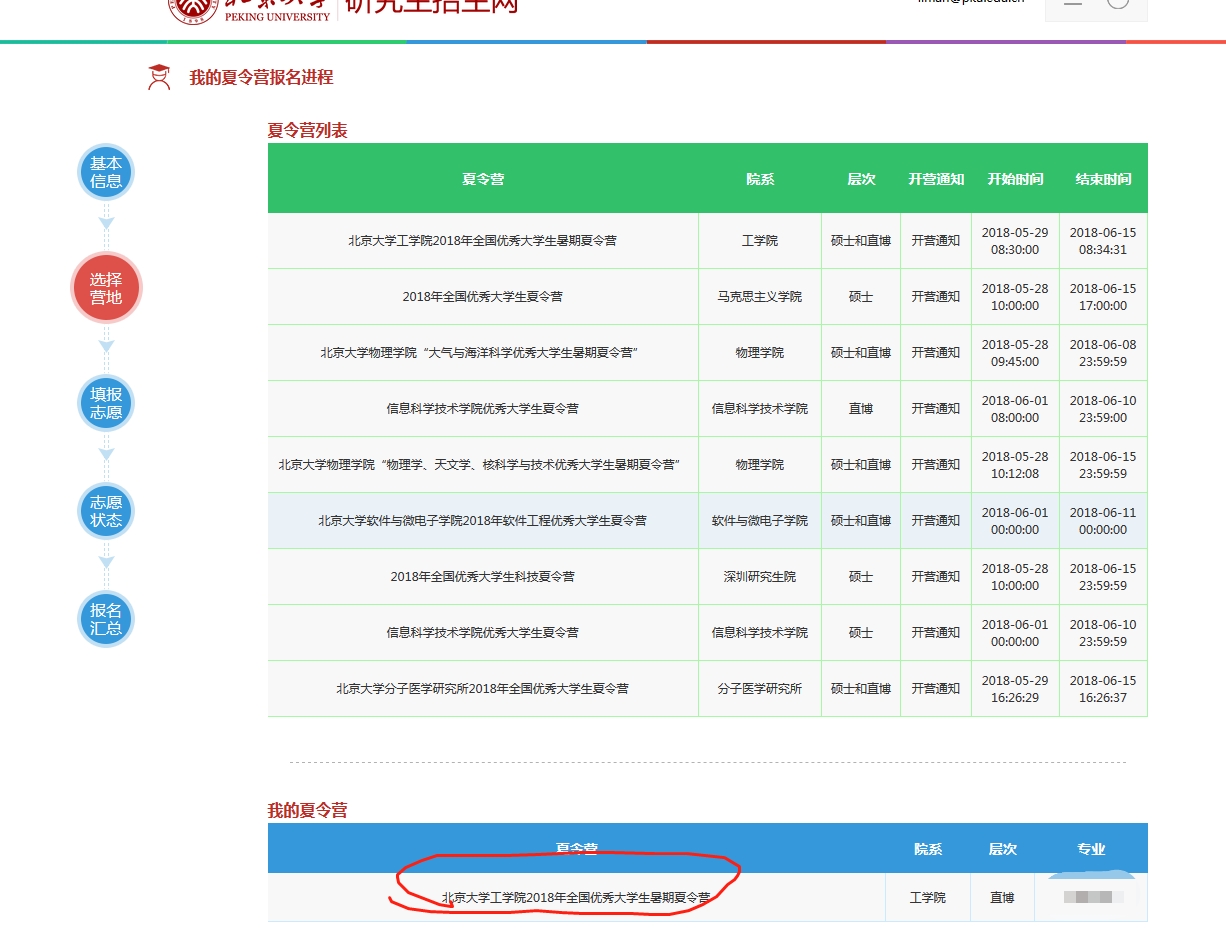The width and height of the screenshot is (1226, 932).
Task: Click the circled 工学院 camp under 我的夏令营
Action: 576,898
